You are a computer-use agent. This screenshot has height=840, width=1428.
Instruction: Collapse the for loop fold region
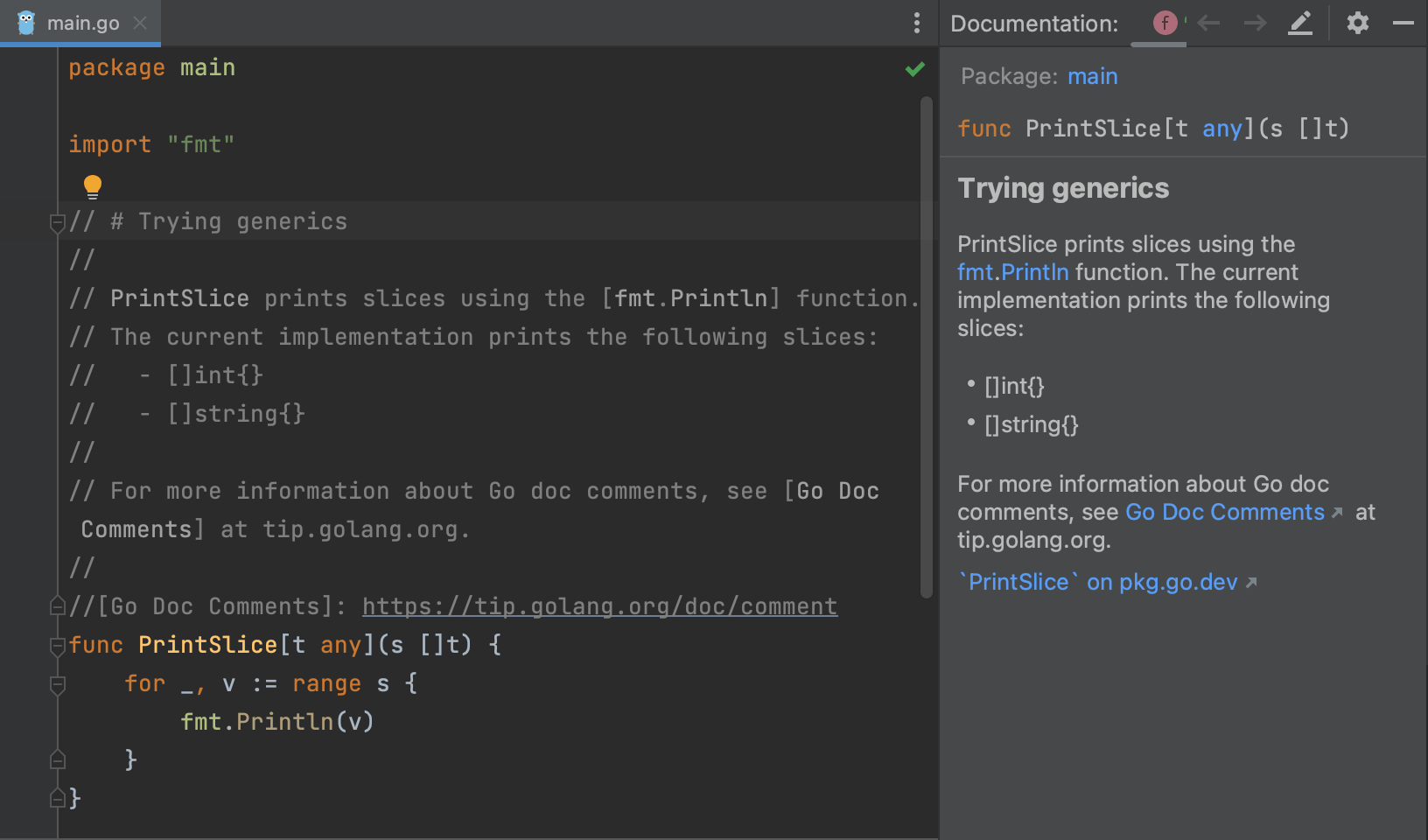pos(57,685)
